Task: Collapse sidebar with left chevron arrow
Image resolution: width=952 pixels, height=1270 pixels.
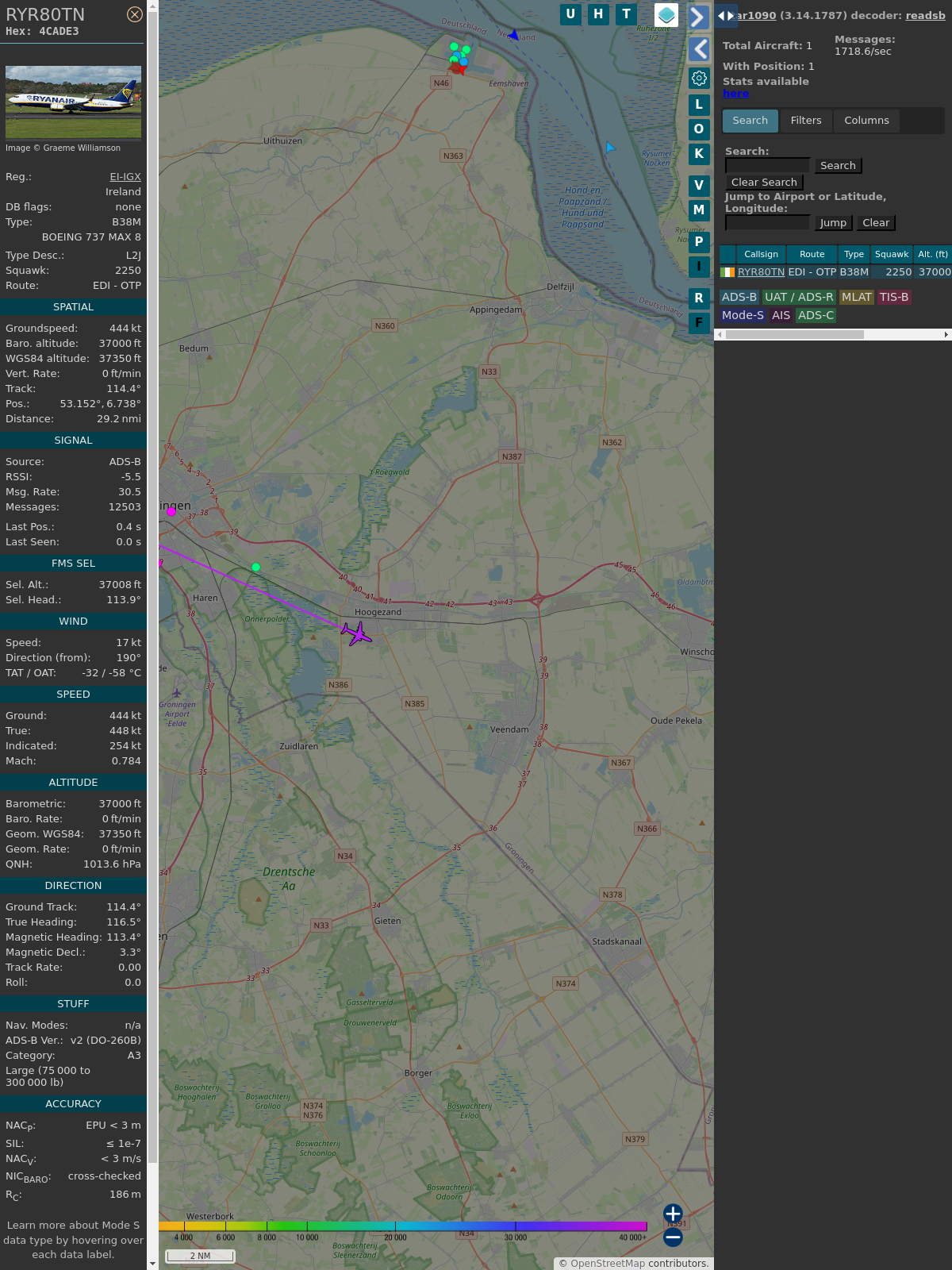Action: coord(699,49)
